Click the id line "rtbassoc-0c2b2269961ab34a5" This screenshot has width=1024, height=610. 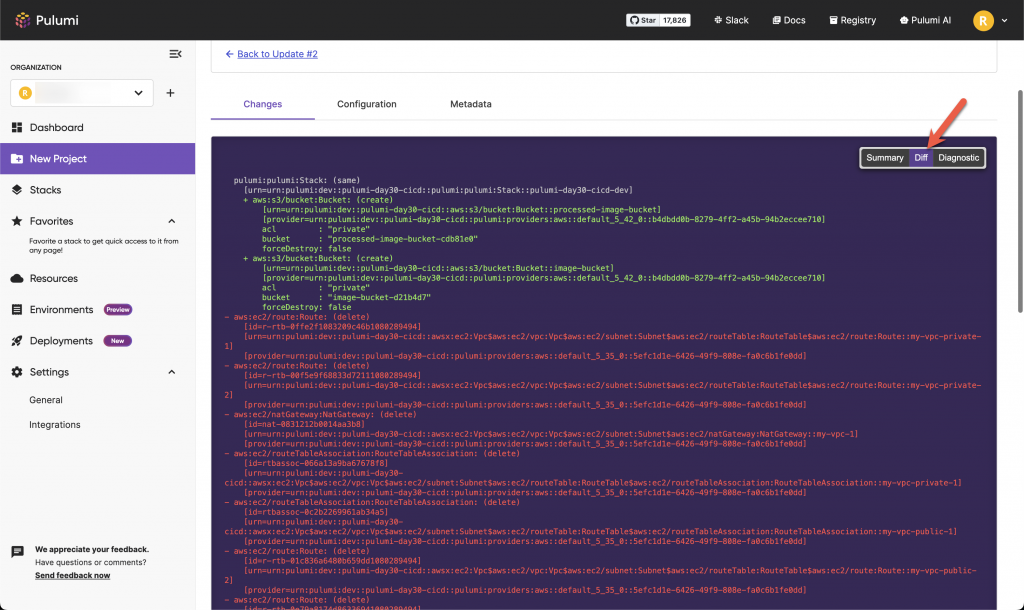(x=315, y=512)
